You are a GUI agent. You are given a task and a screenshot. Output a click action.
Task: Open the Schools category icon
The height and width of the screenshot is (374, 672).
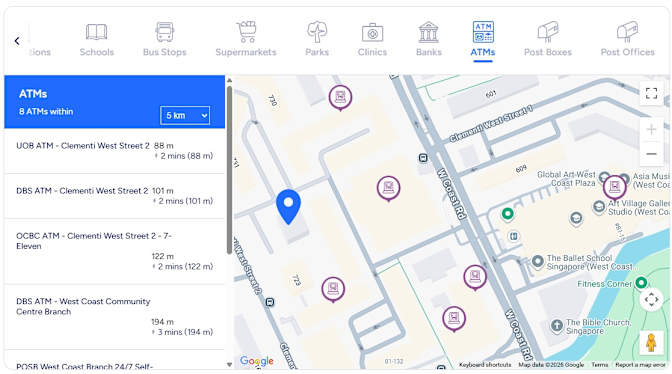coord(96,32)
